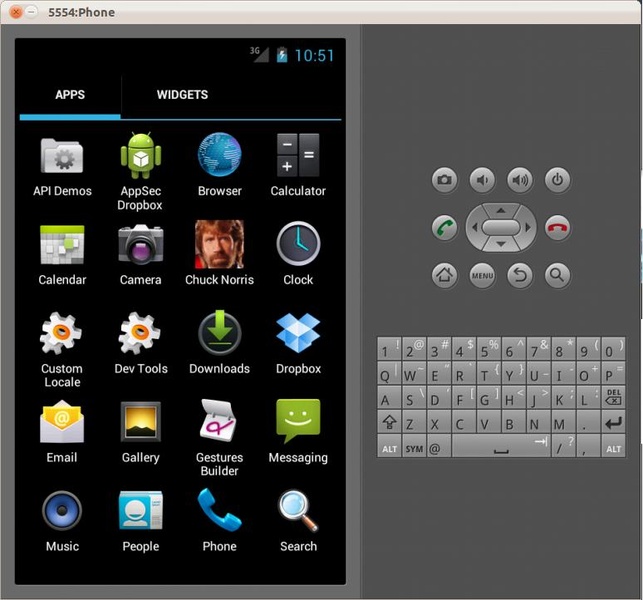Launch the Phone dialer app
643x600 pixels.
219,521
